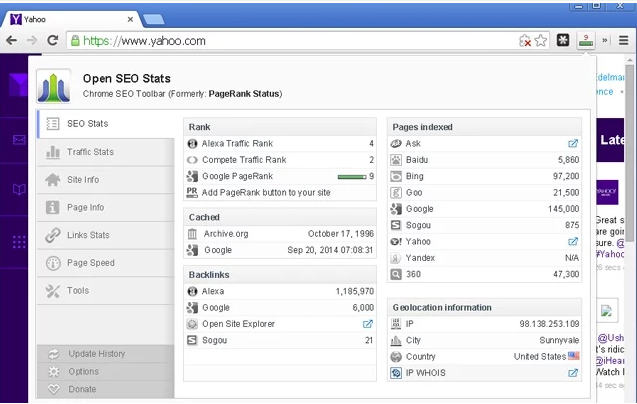This screenshot has height=404, width=637.
Task: Open the Archive.org cached entry
Action: point(280,234)
